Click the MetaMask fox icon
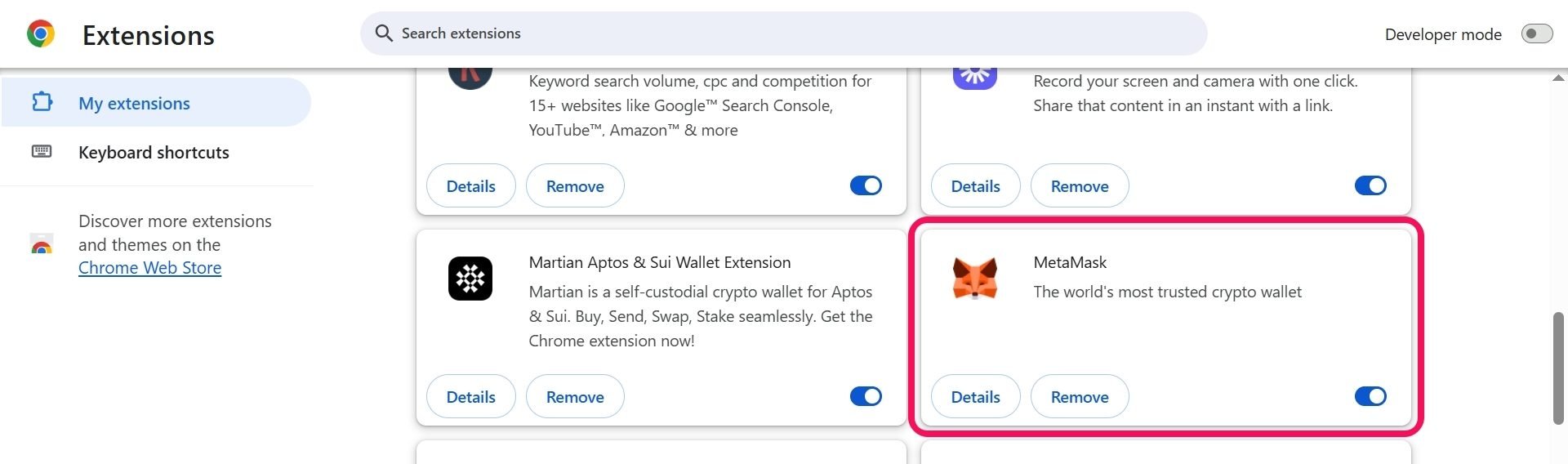This screenshot has height=464, width=1568. point(974,279)
